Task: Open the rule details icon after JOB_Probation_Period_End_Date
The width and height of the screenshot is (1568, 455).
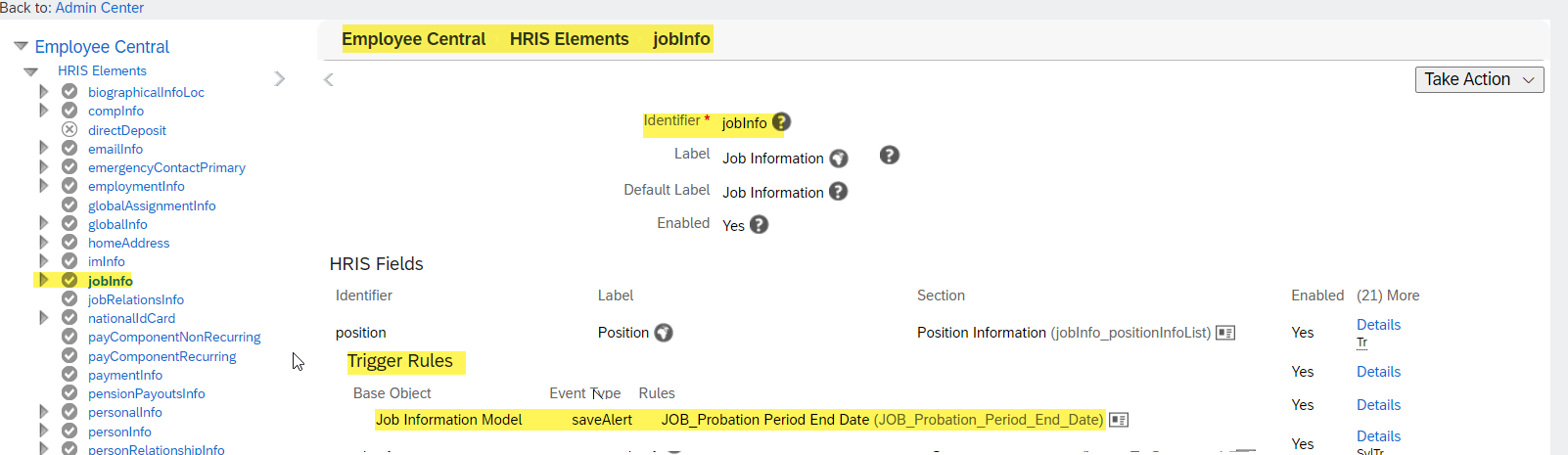Action: click(x=1119, y=420)
